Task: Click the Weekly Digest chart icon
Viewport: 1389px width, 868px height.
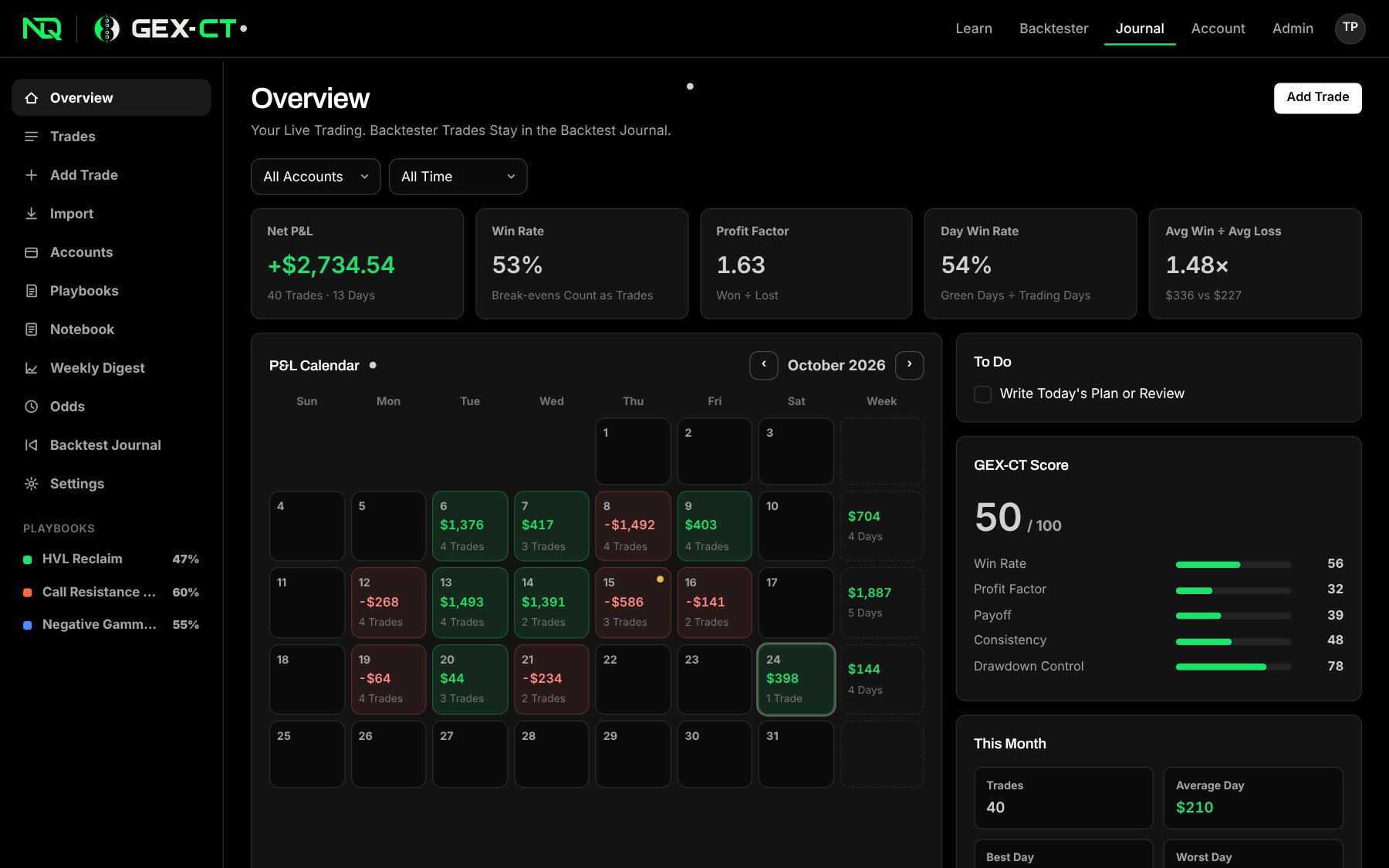Action: coord(32,368)
